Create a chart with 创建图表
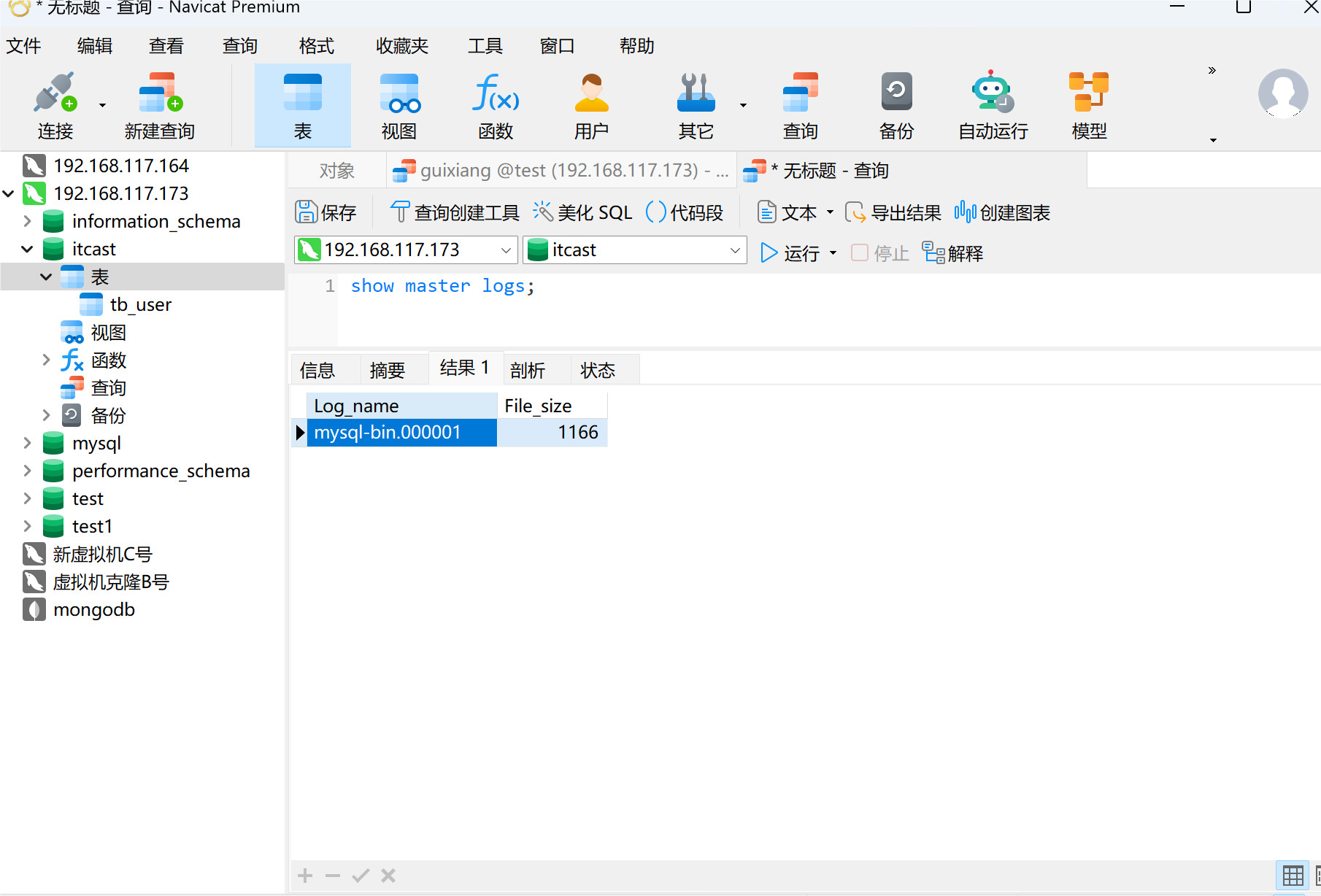 1002,212
